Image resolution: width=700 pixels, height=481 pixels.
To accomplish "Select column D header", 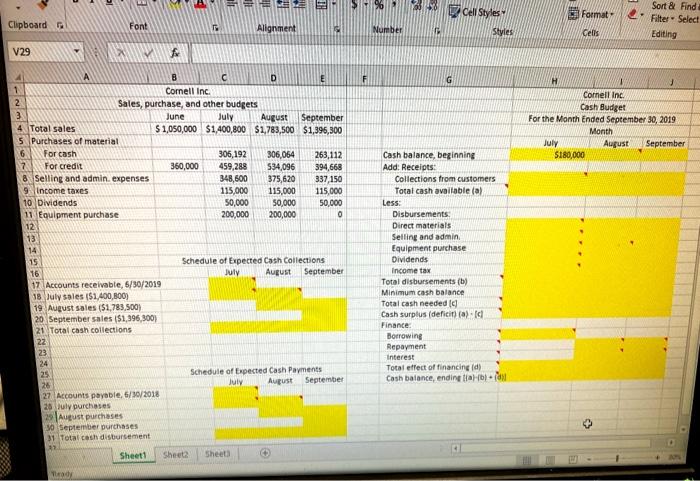I will pos(273,78).
